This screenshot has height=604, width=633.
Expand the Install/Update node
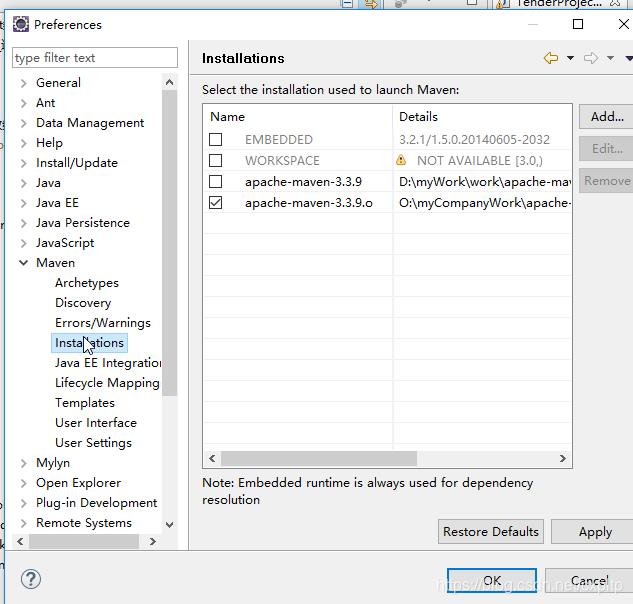(x=24, y=163)
